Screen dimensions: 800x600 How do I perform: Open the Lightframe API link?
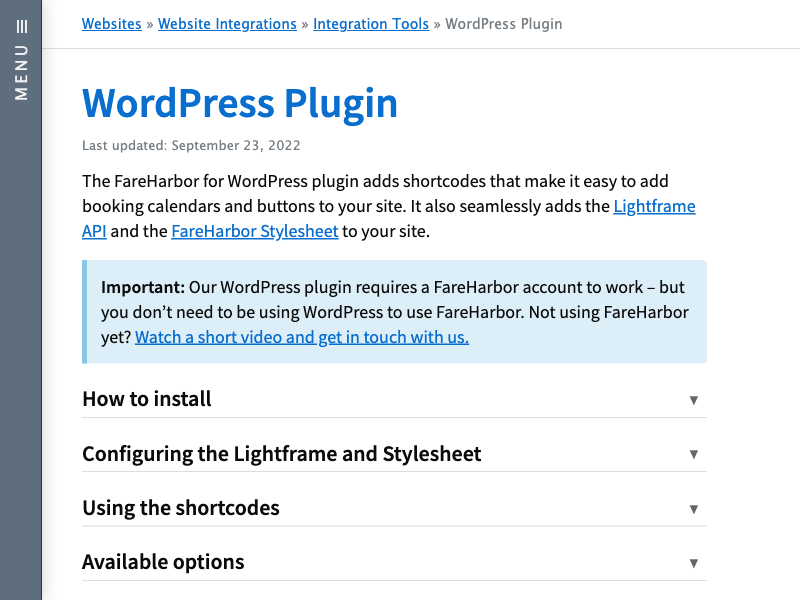pyautogui.click(x=654, y=206)
